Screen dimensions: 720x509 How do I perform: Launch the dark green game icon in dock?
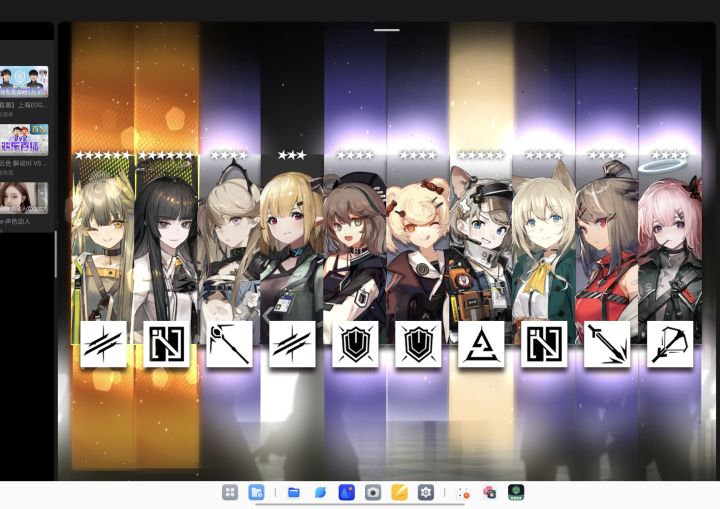(517, 493)
